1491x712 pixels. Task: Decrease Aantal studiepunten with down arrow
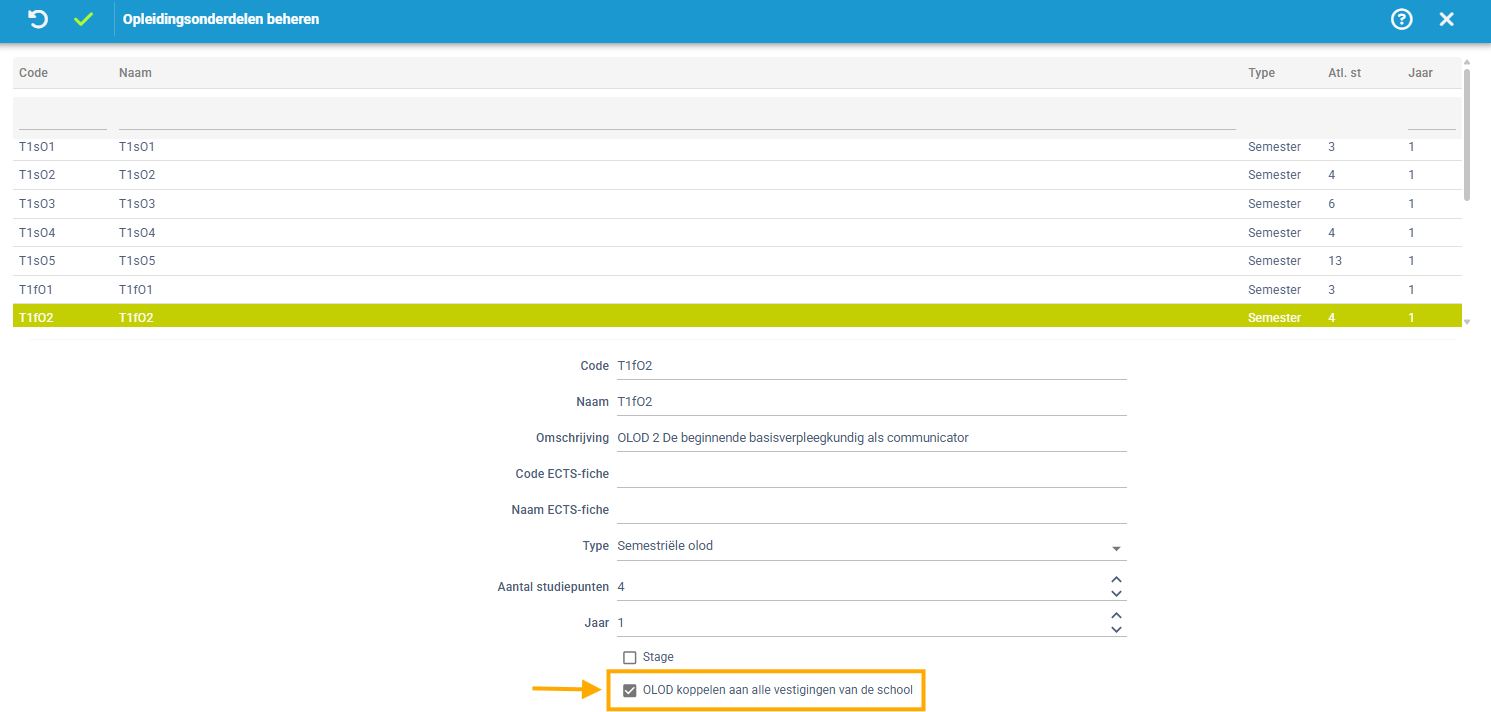[1117, 594]
